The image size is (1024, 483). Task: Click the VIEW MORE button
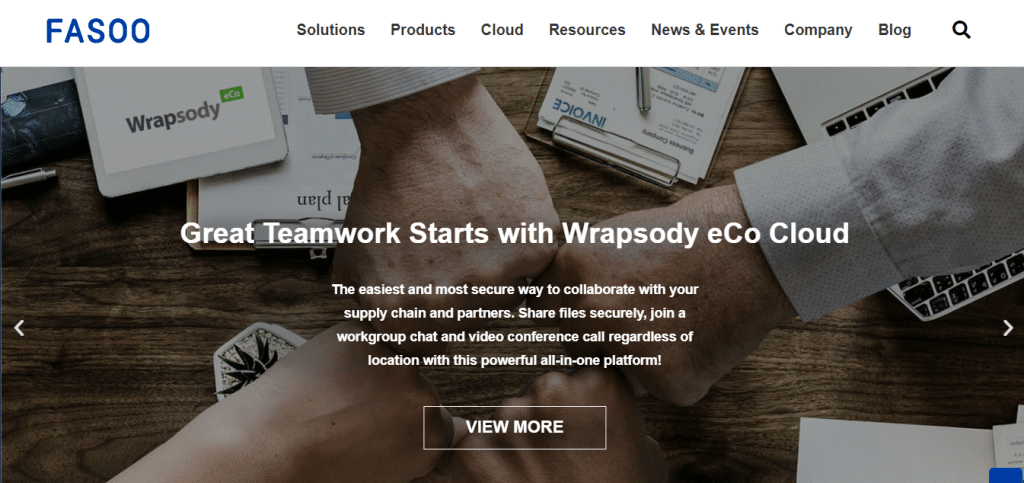(515, 428)
